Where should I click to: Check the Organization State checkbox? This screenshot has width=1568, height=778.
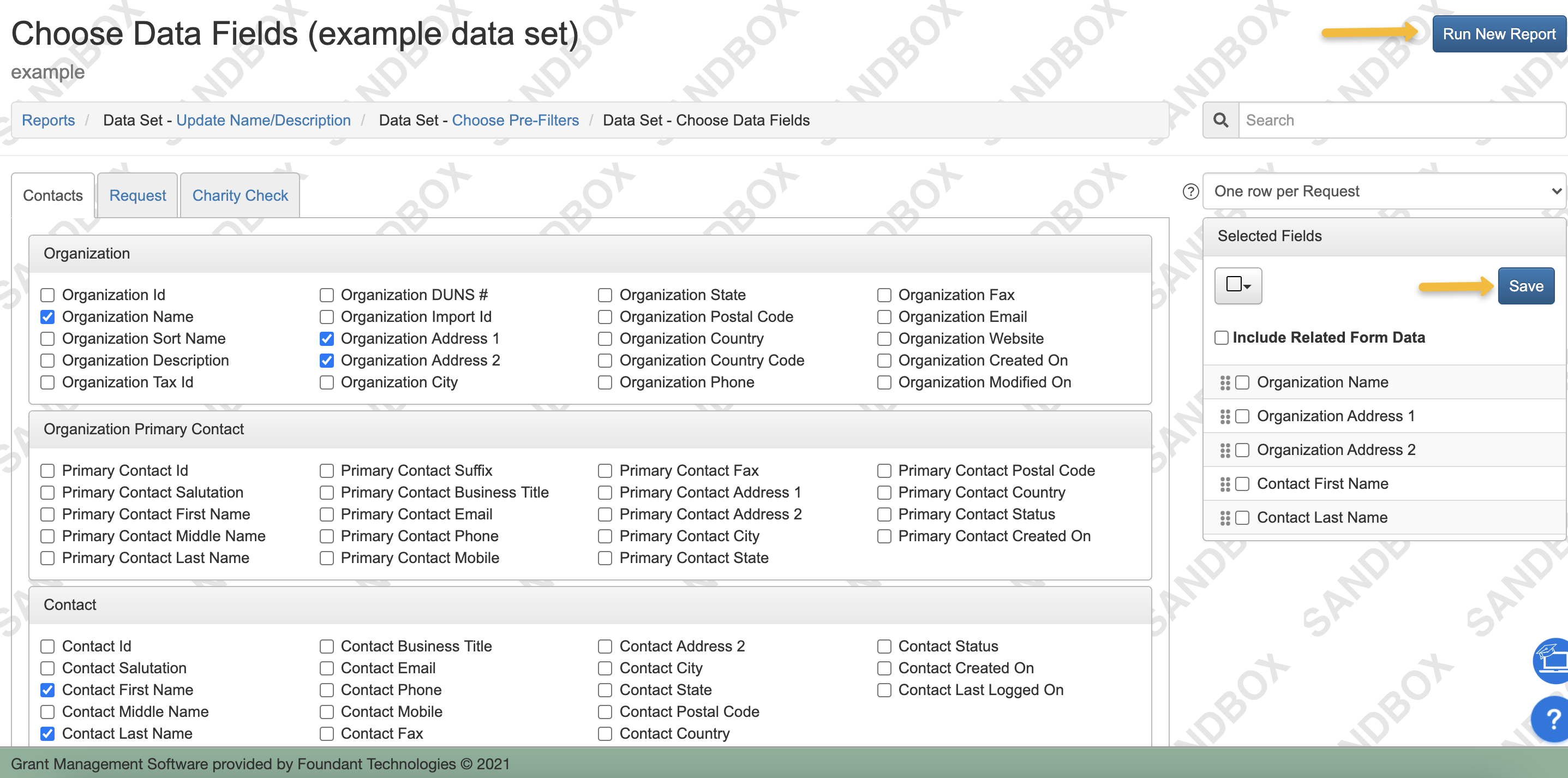(x=605, y=295)
